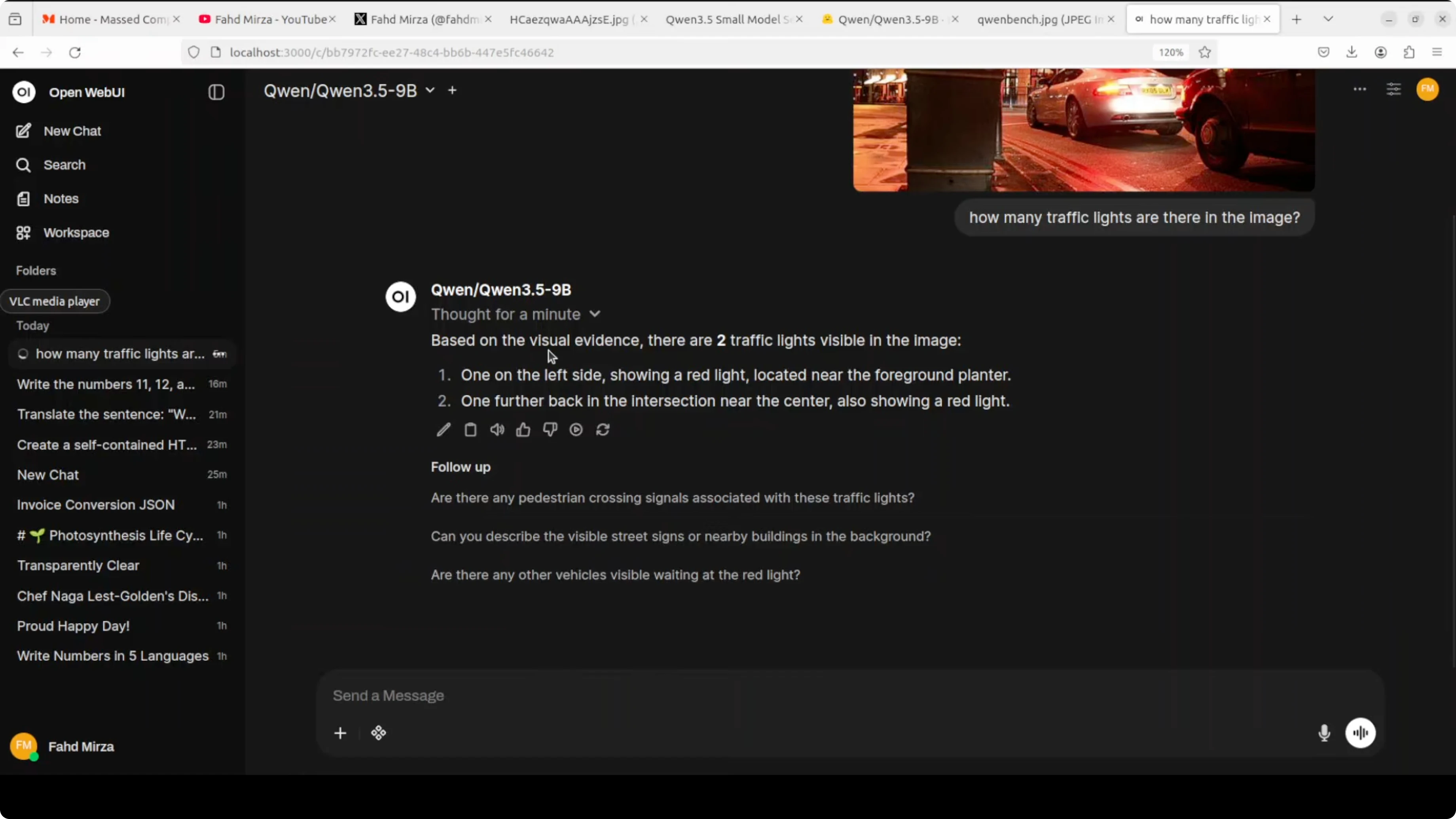Open the chat controls sliders icon
Image resolution: width=1456 pixels, height=819 pixels.
(1393, 89)
